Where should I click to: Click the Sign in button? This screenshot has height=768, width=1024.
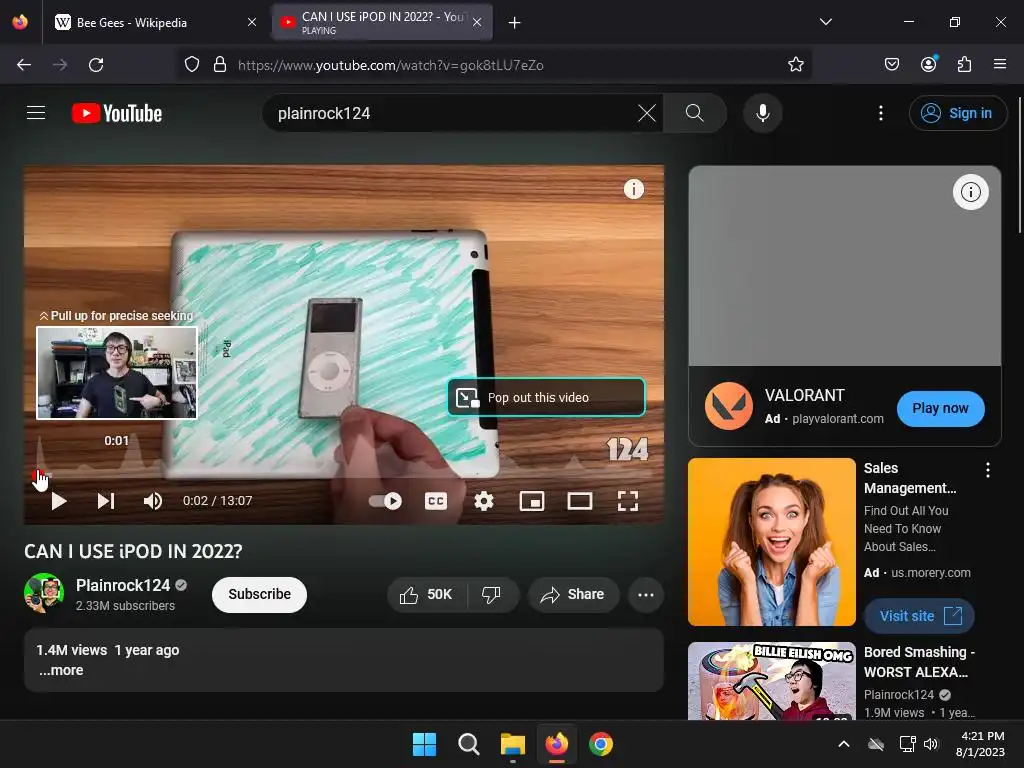pyautogui.click(x=957, y=113)
